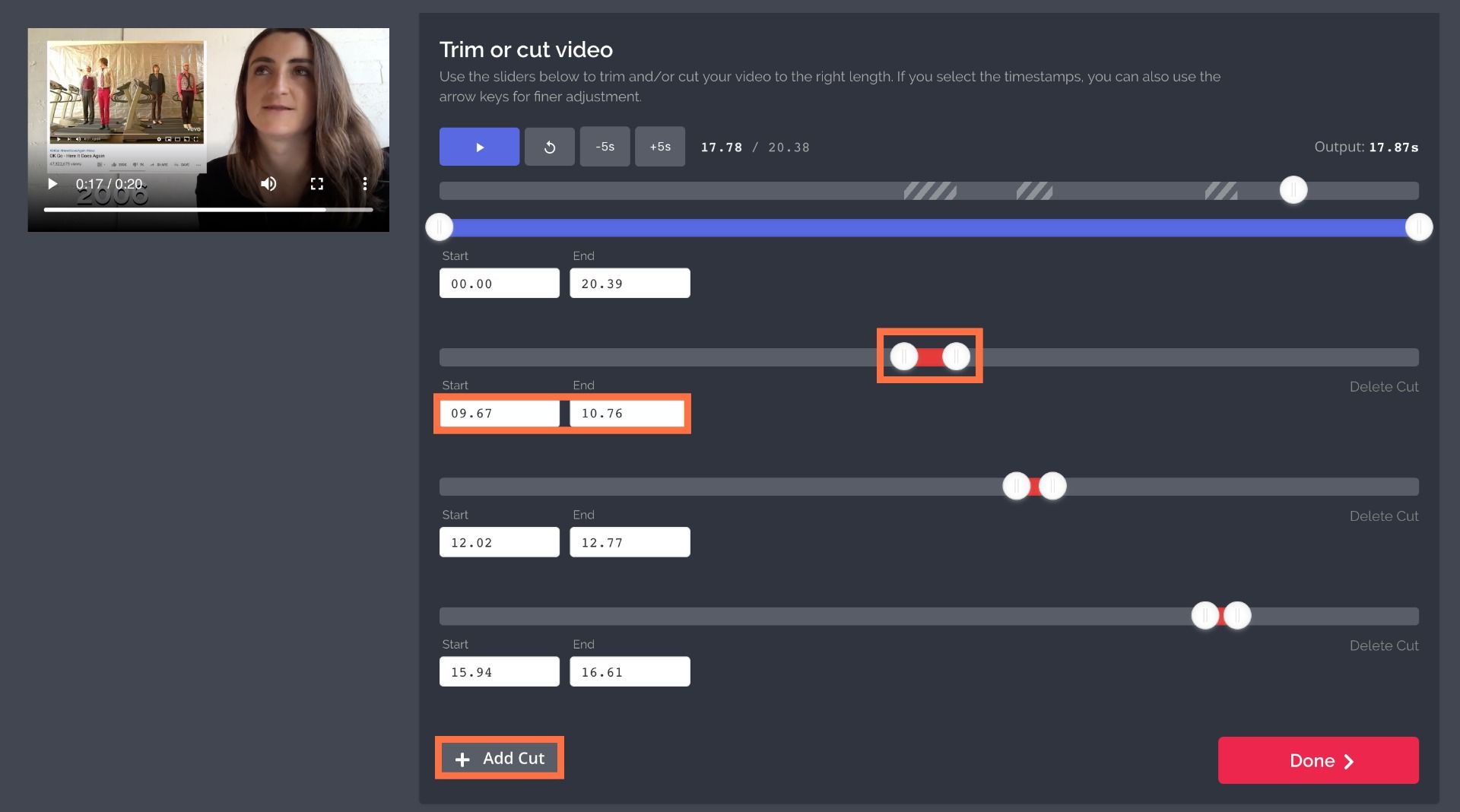This screenshot has width=1460, height=812.
Task: Click the playhead handle on the timeline
Action: click(1293, 190)
